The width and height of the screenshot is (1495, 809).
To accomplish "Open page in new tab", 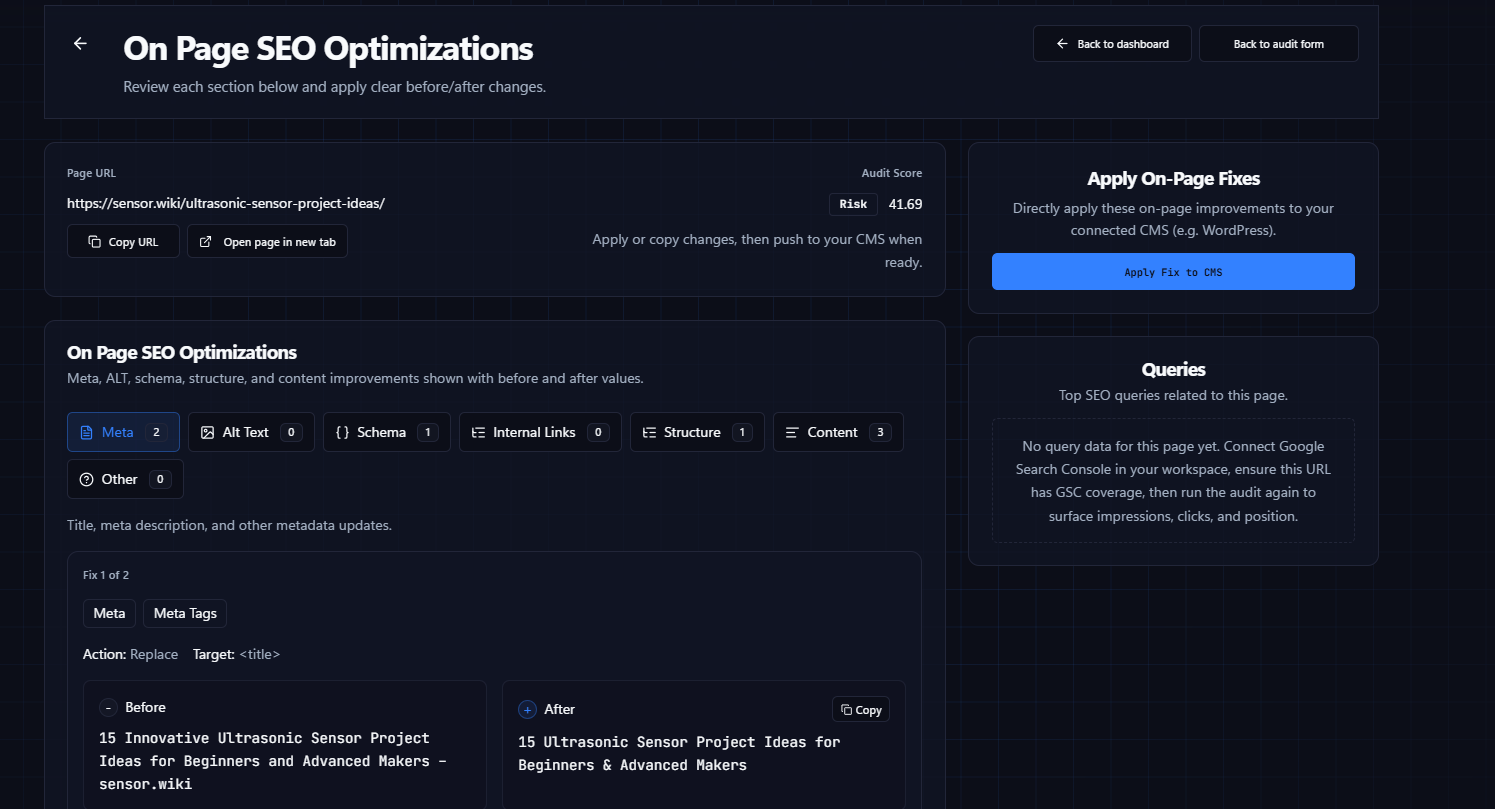I will 267,242.
